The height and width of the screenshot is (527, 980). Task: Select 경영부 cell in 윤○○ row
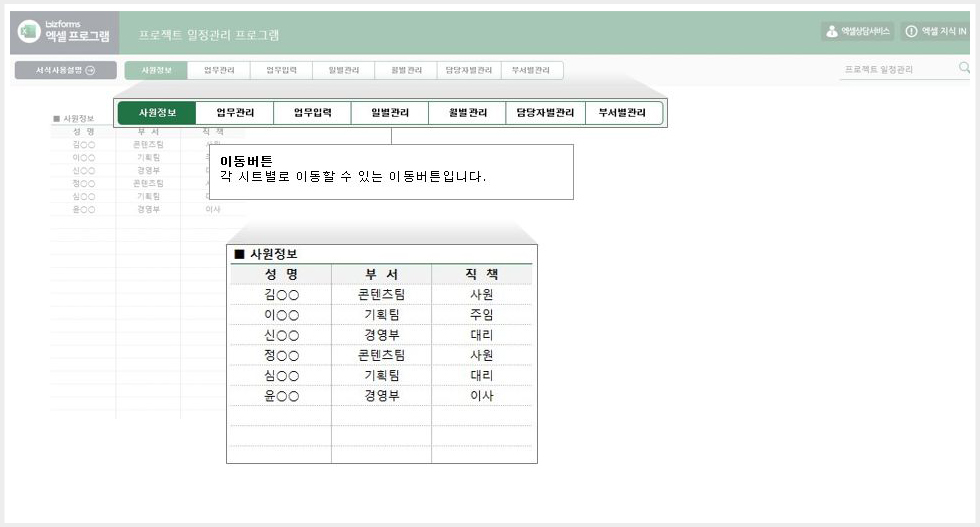pos(381,396)
